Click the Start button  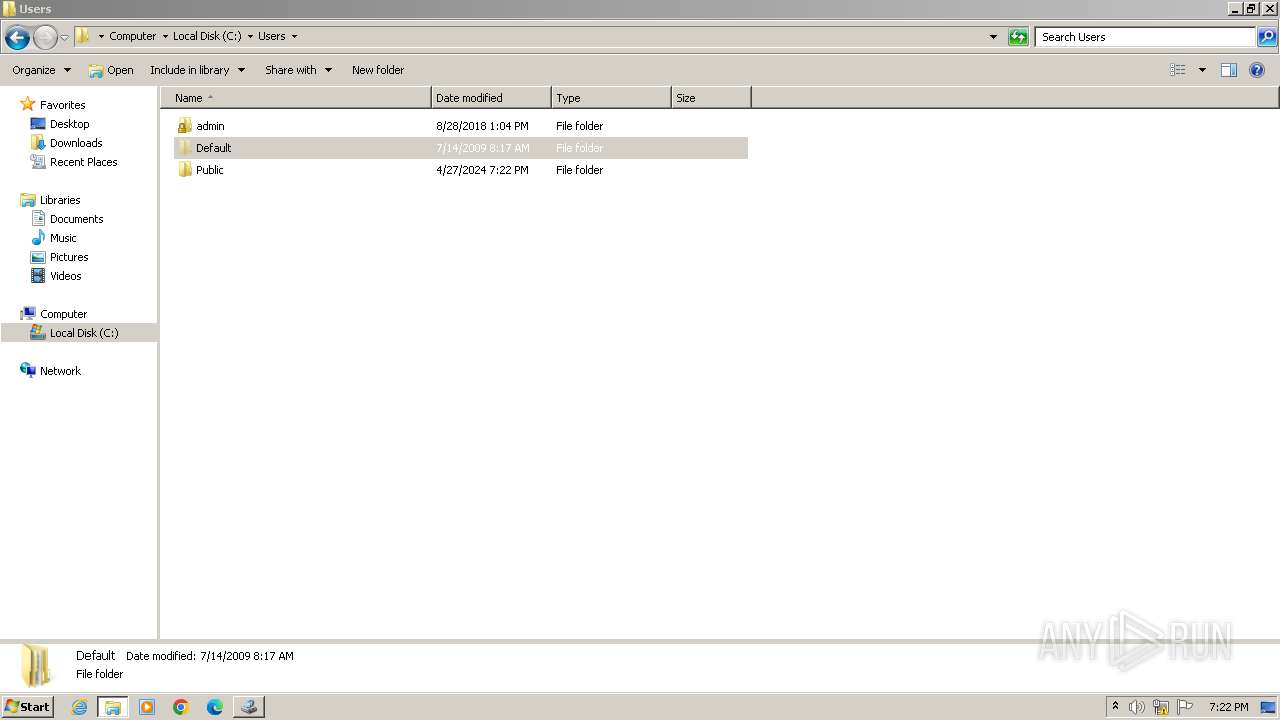[28, 706]
